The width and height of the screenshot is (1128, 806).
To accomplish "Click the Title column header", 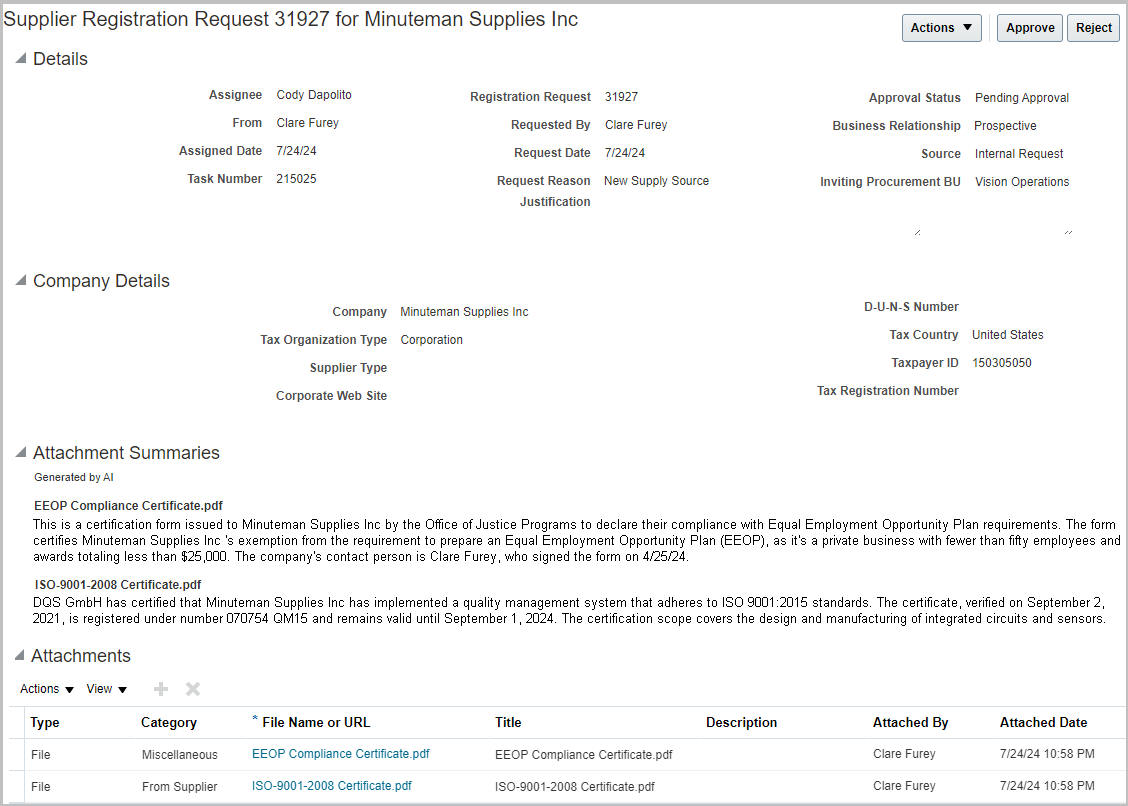I will tap(508, 723).
